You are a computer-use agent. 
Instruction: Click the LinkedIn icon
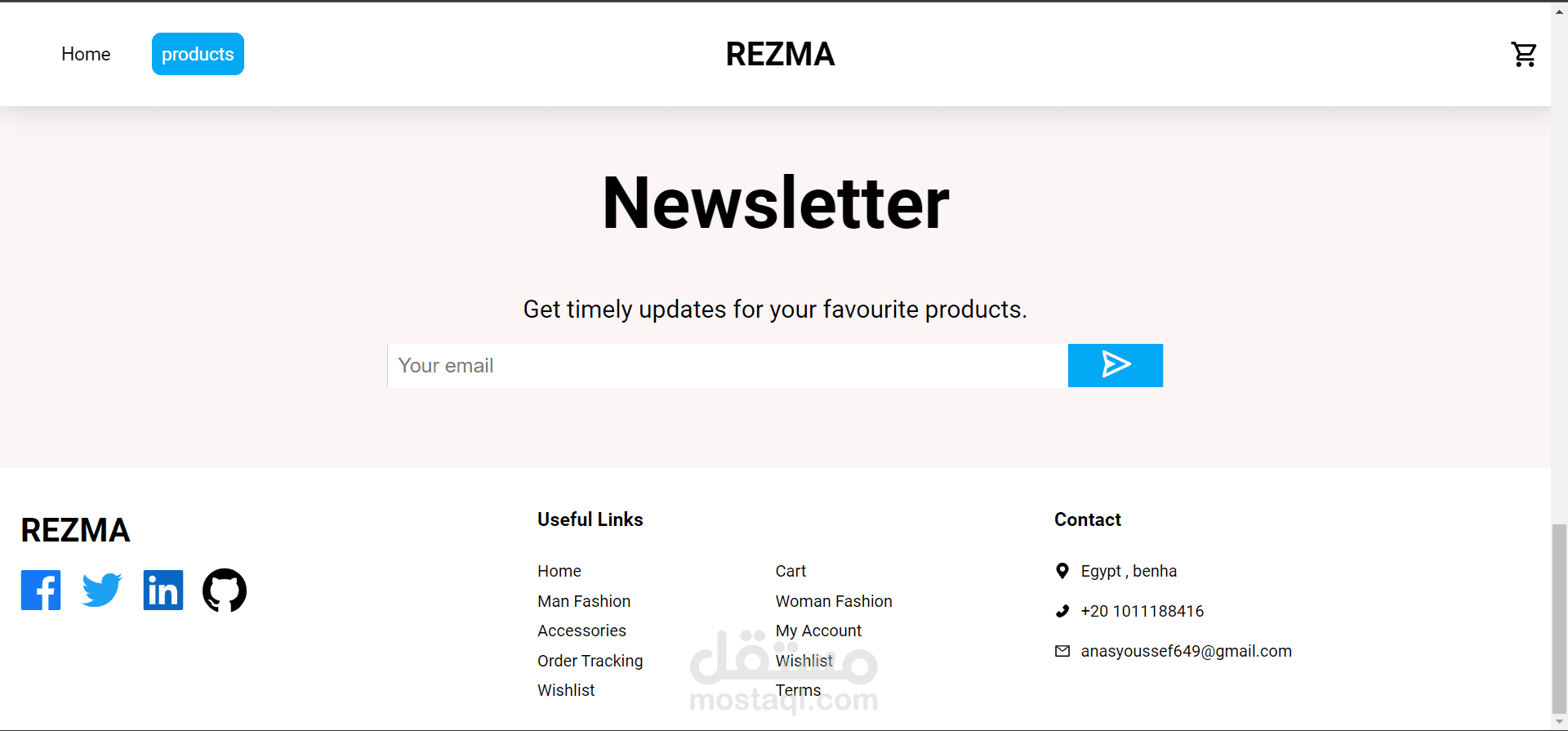click(163, 590)
